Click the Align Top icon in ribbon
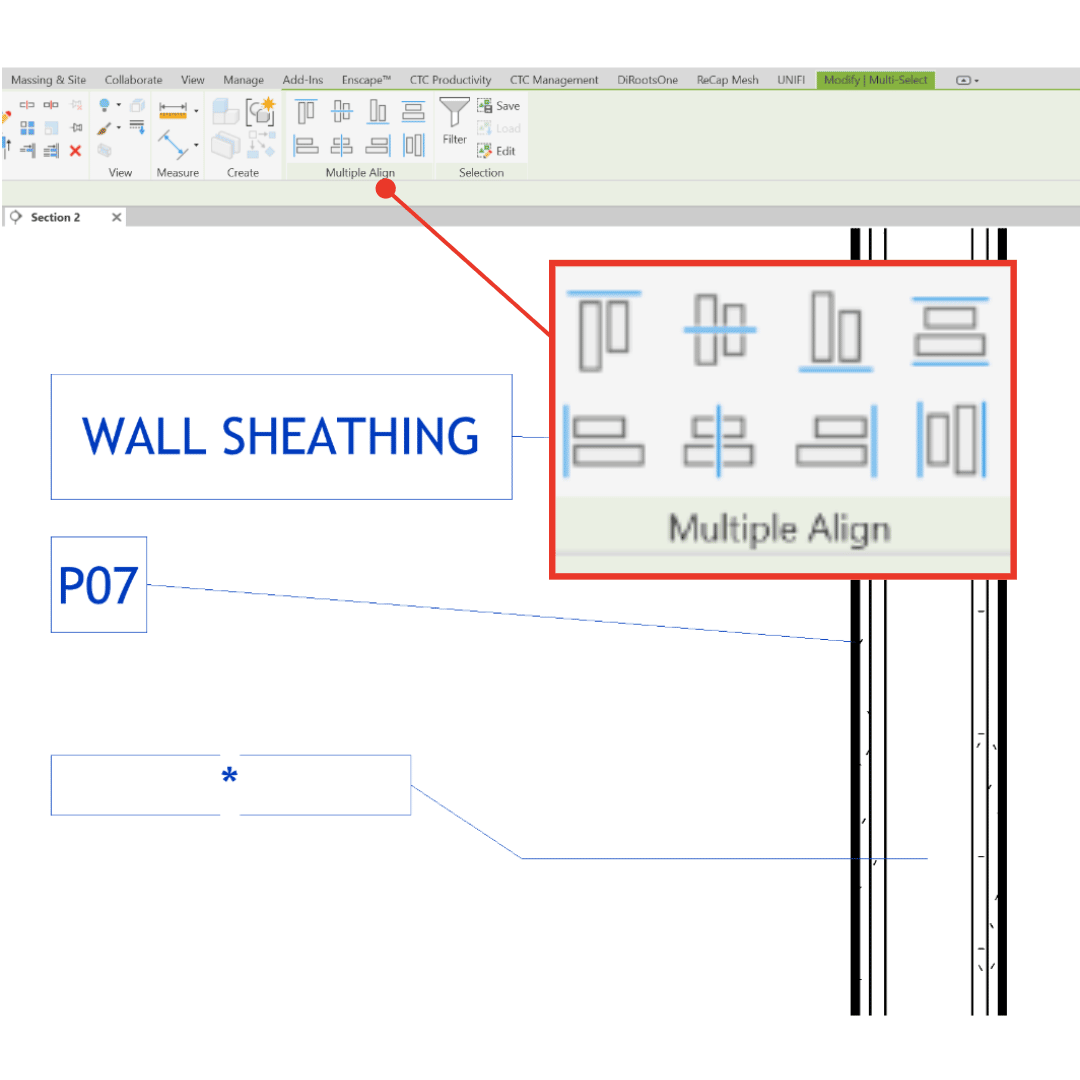This screenshot has height=1080, width=1080. [306, 111]
